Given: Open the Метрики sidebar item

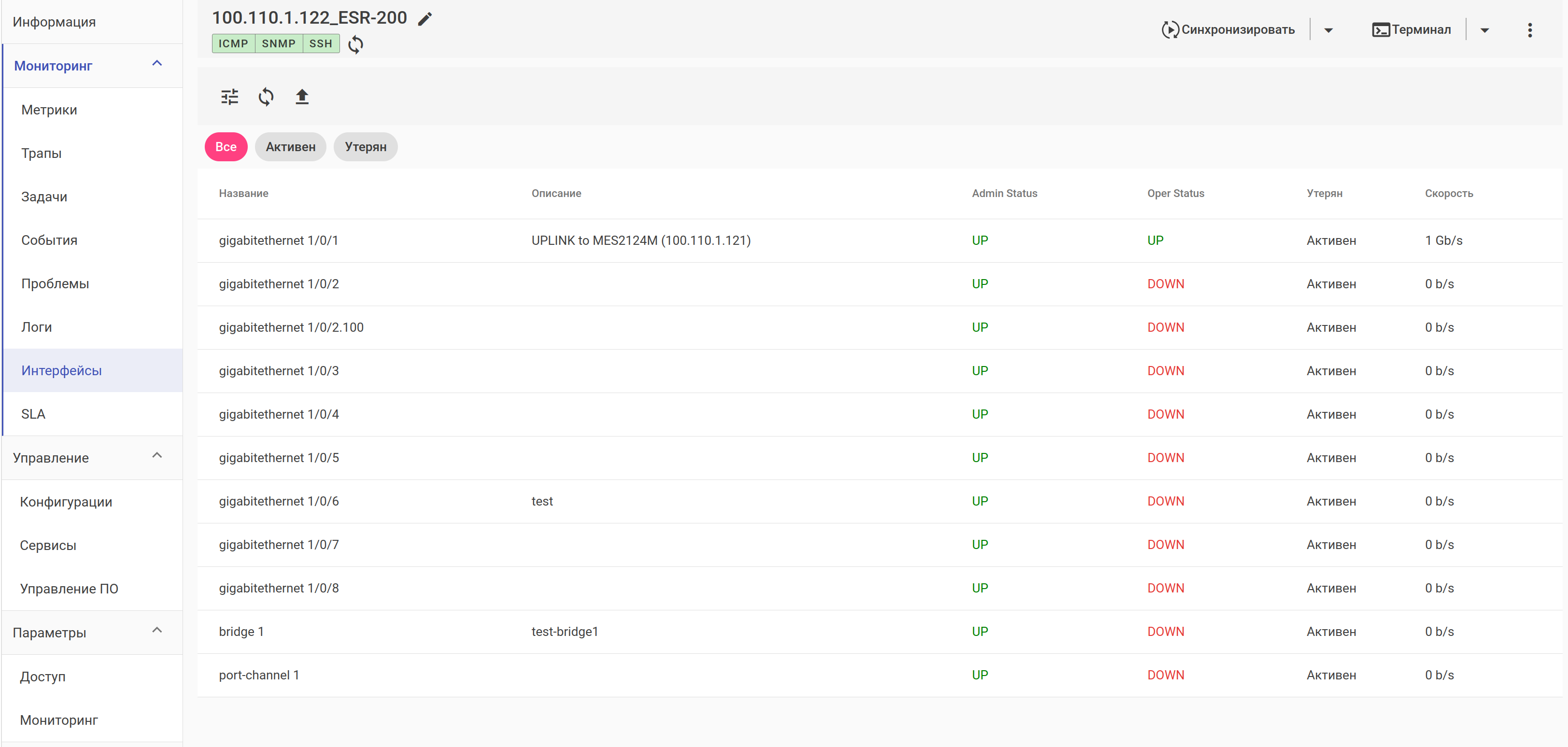Looking at the screenshot, I should tap(49, 110).
